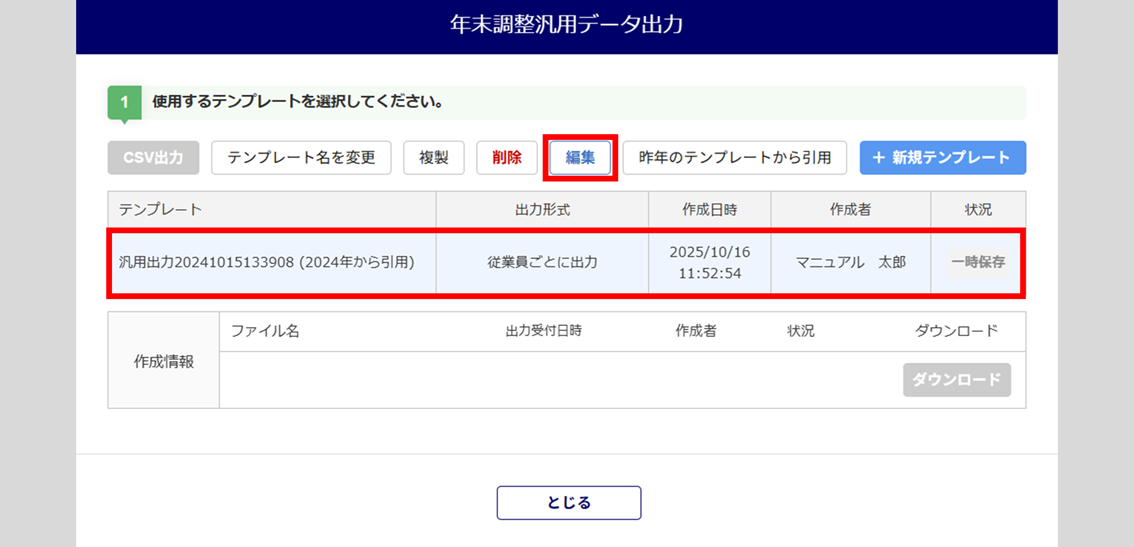Create a new template with 新規テンプレート

(x=942, y=158)
